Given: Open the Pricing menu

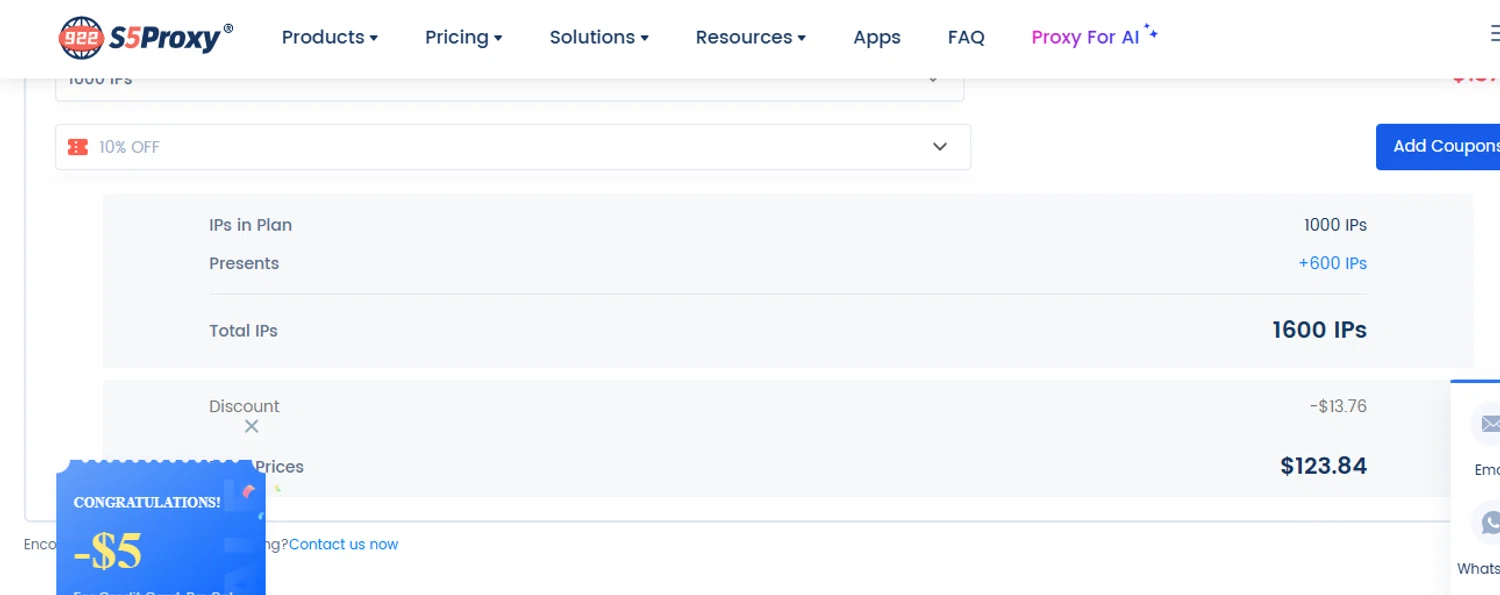Looking at the screenshot, I should [x=464, y=37].
